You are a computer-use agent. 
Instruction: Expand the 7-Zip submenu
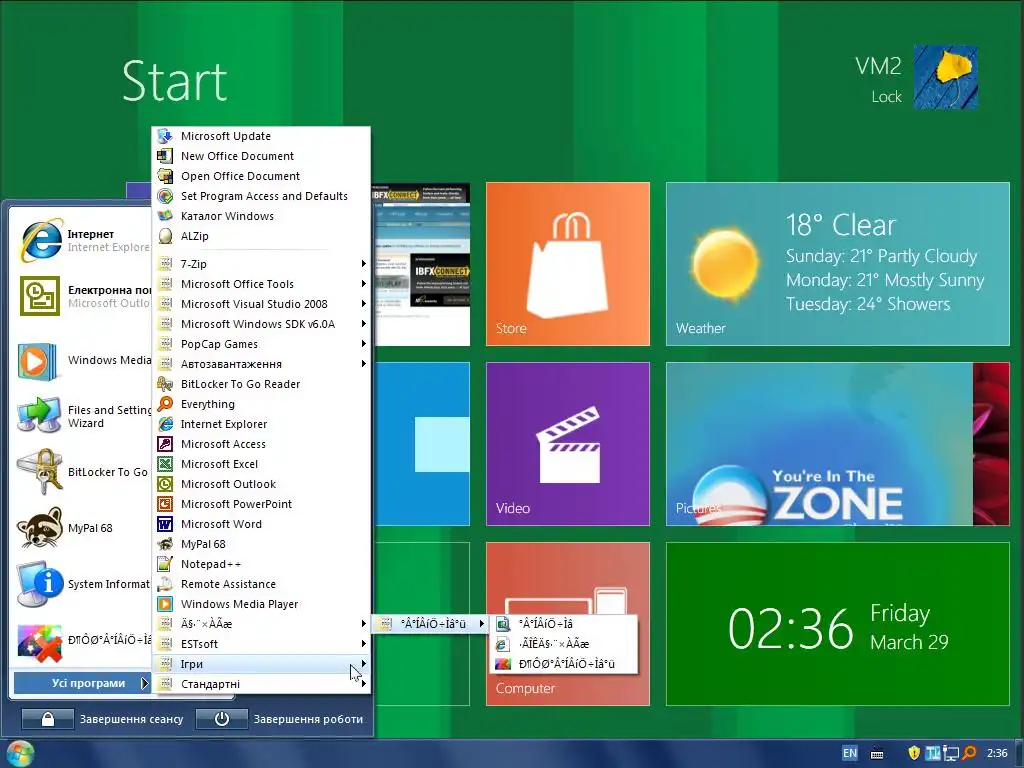point(261,264)
